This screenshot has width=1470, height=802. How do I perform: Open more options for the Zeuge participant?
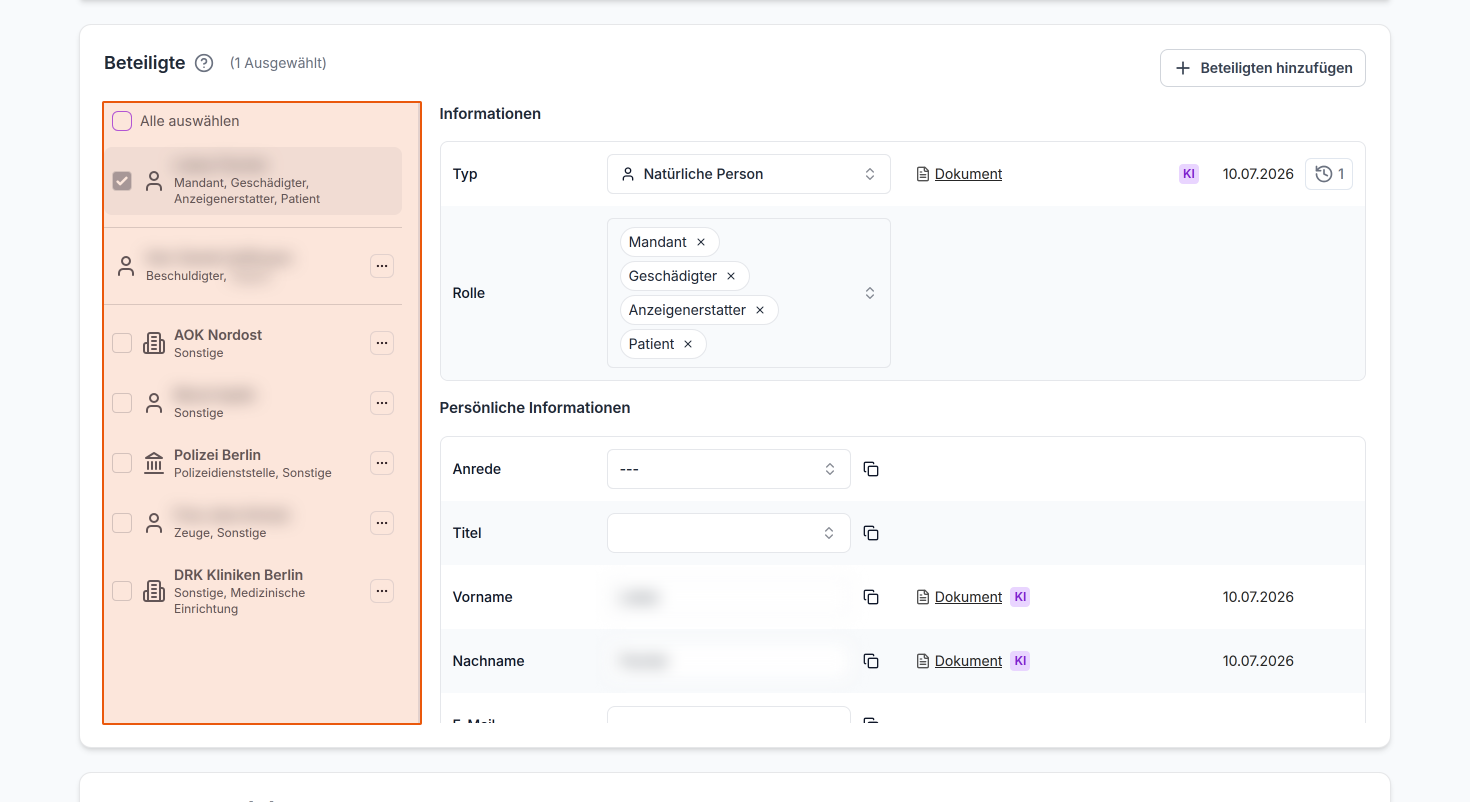click(382, 523)
